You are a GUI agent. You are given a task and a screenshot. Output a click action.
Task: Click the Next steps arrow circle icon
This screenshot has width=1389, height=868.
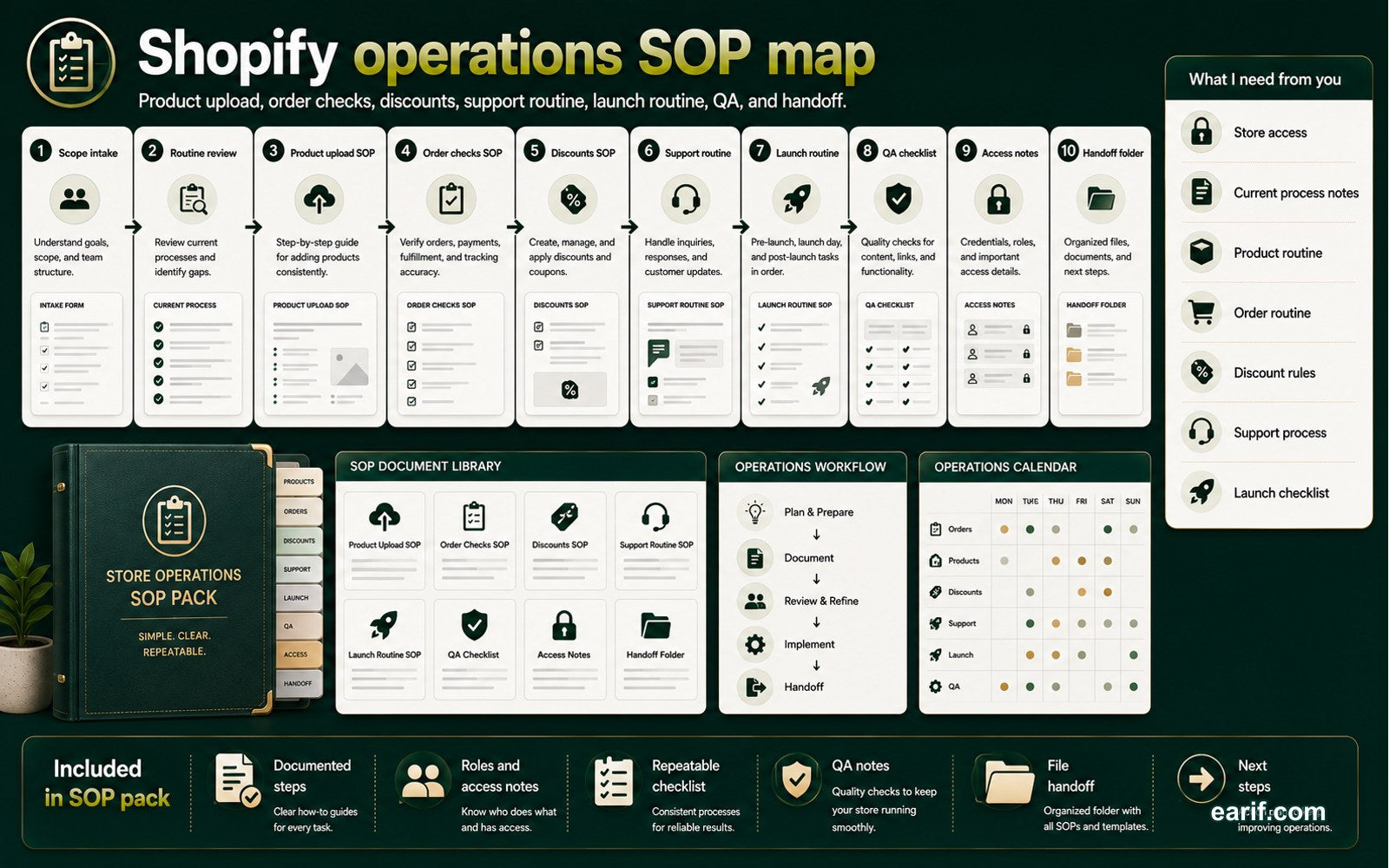pos(1201,779)
